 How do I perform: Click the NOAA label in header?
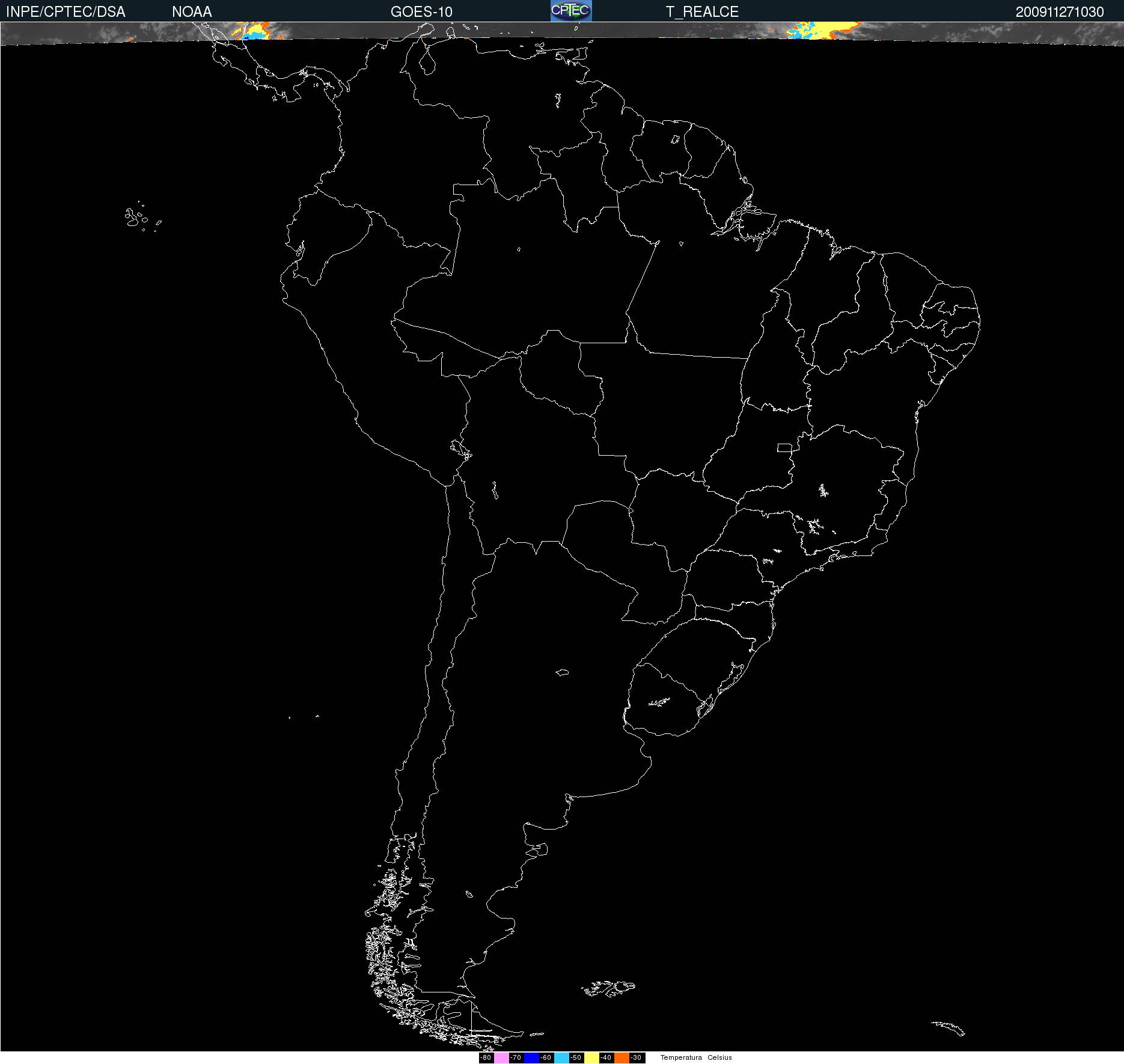192,12
